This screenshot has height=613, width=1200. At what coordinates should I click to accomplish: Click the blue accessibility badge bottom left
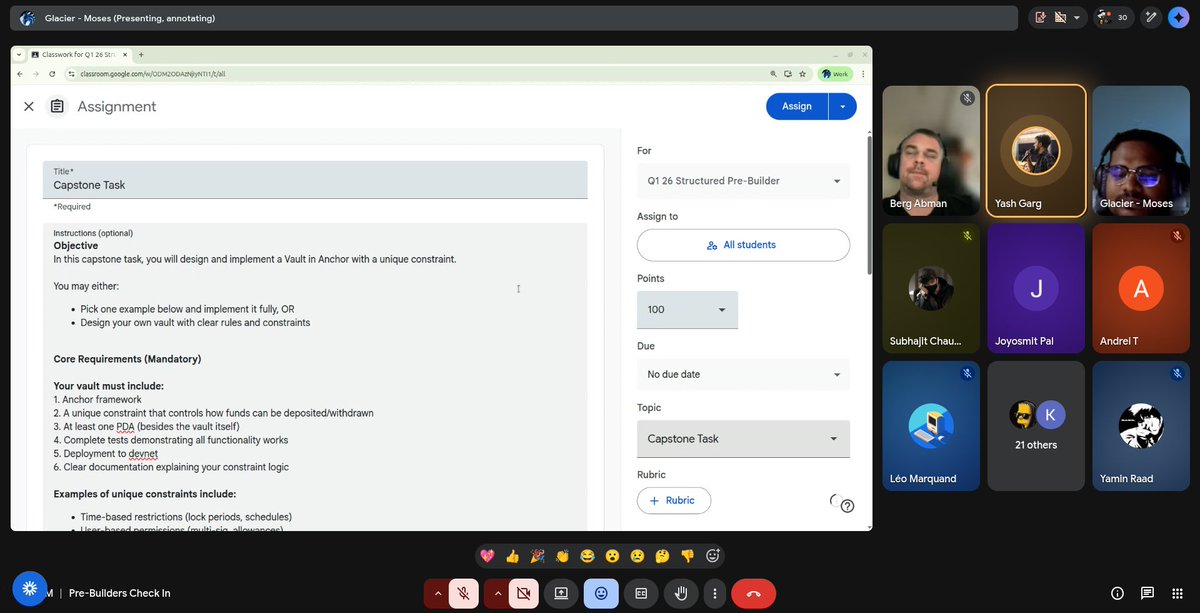coord(30,588)
